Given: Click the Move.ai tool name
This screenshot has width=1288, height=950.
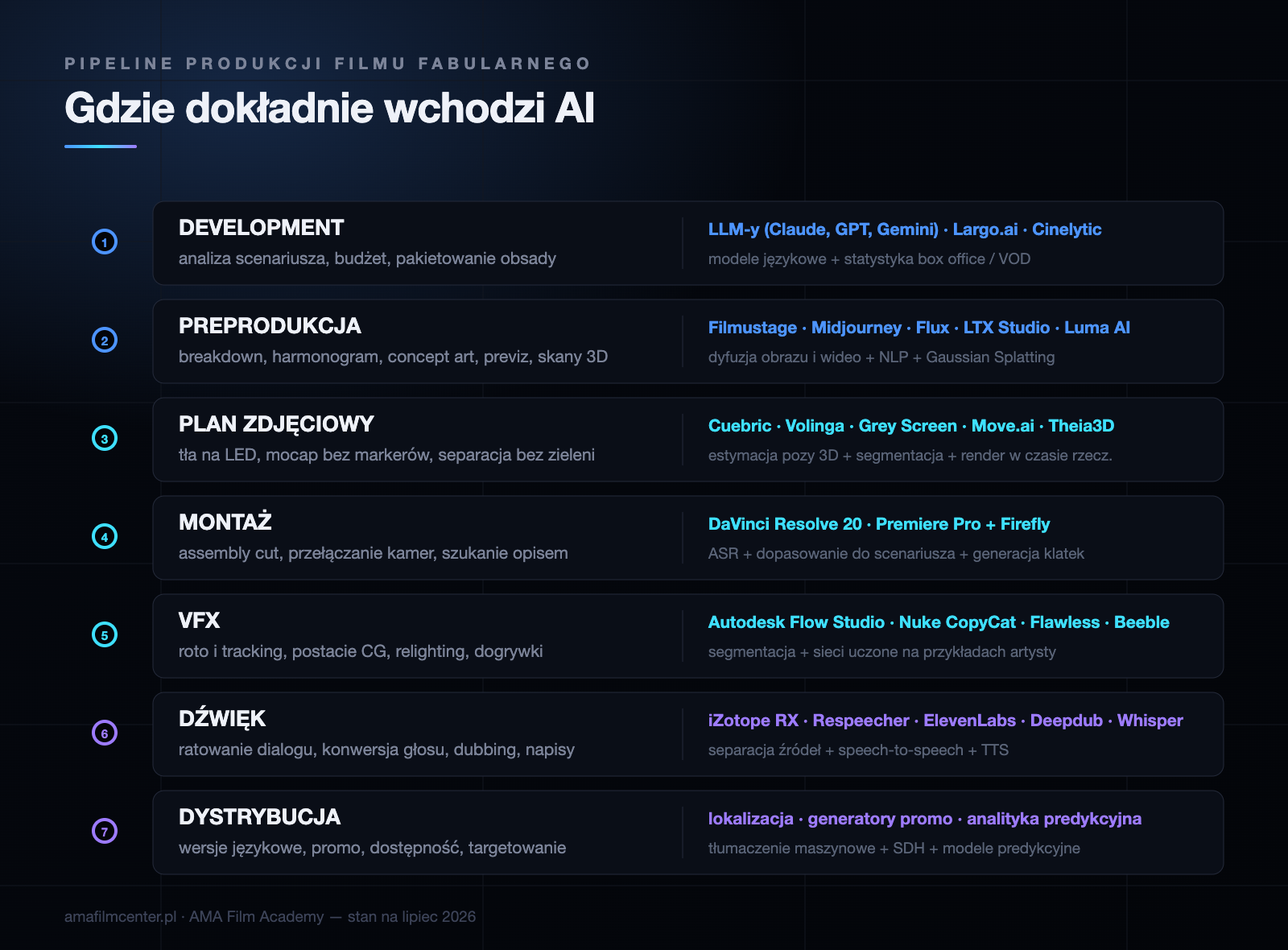Looking at the screenshot, I should tap(1003, 426).
